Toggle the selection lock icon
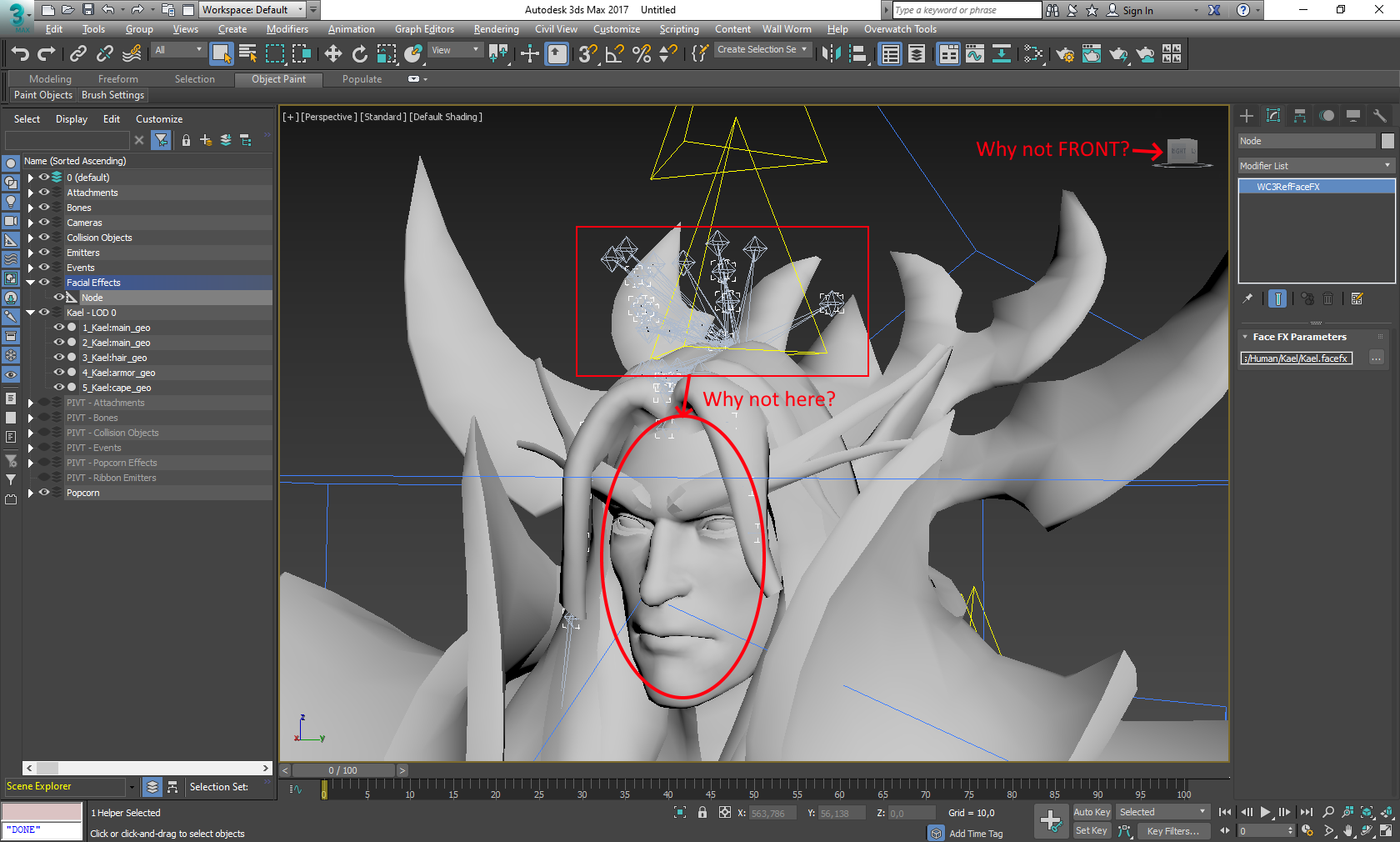 (x=702, y=813)
